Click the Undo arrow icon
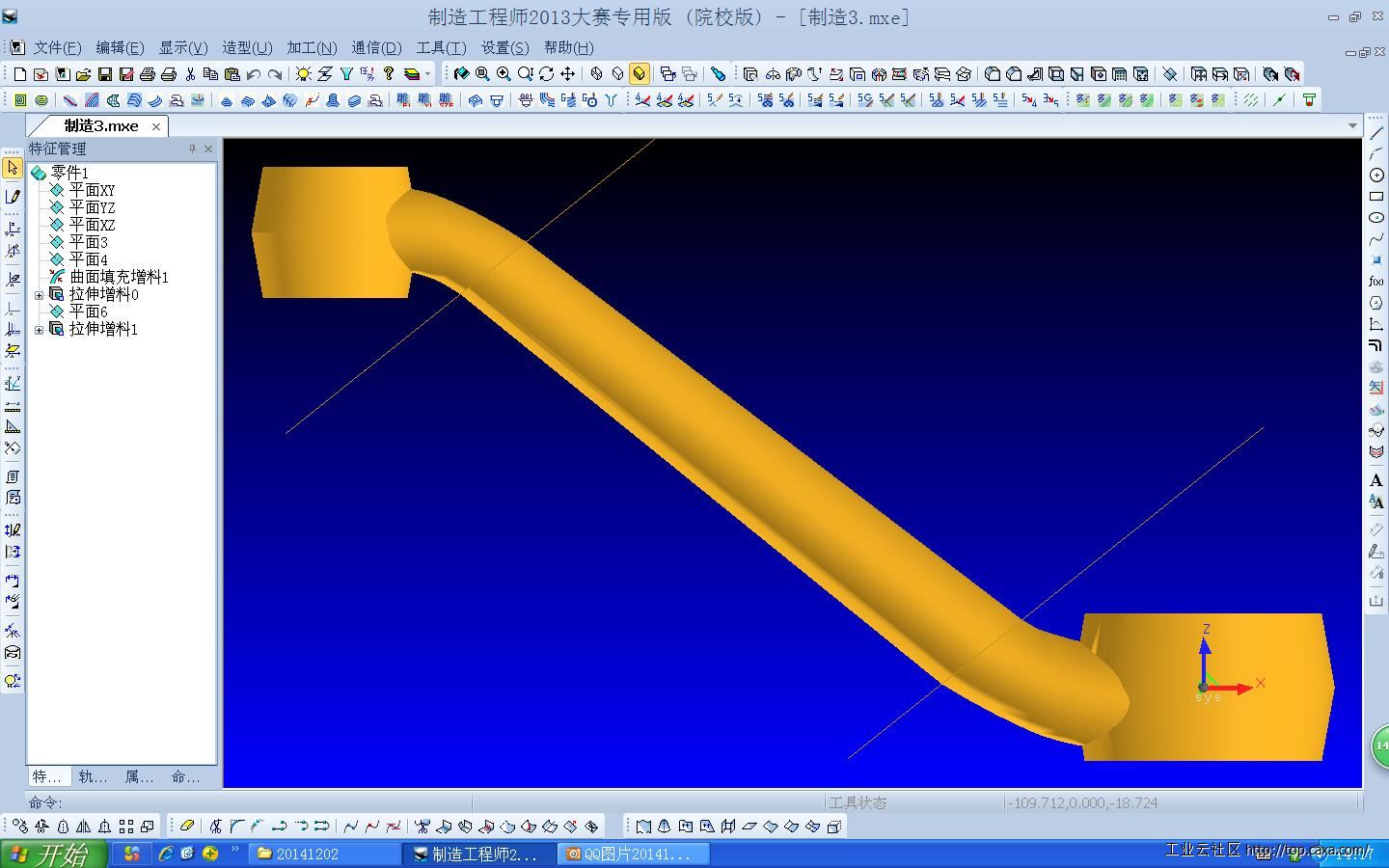 [254, 73]
